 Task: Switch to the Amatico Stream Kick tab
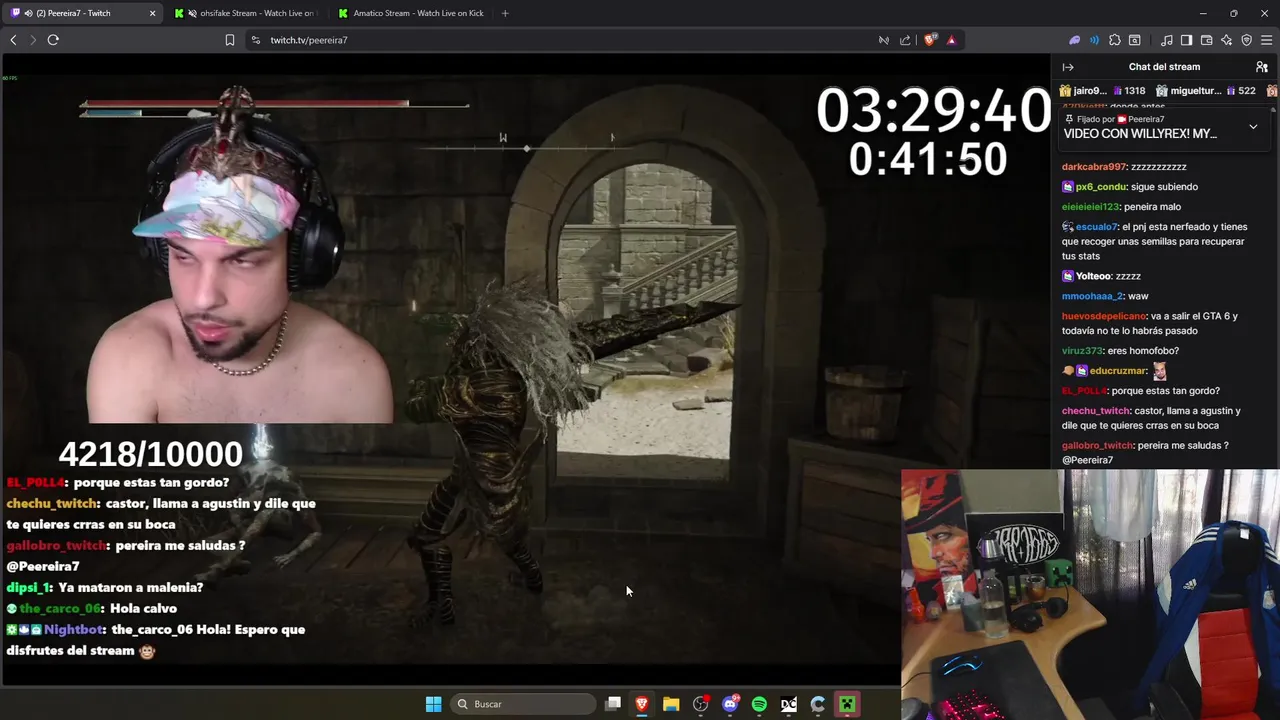(x=411, y=13)
